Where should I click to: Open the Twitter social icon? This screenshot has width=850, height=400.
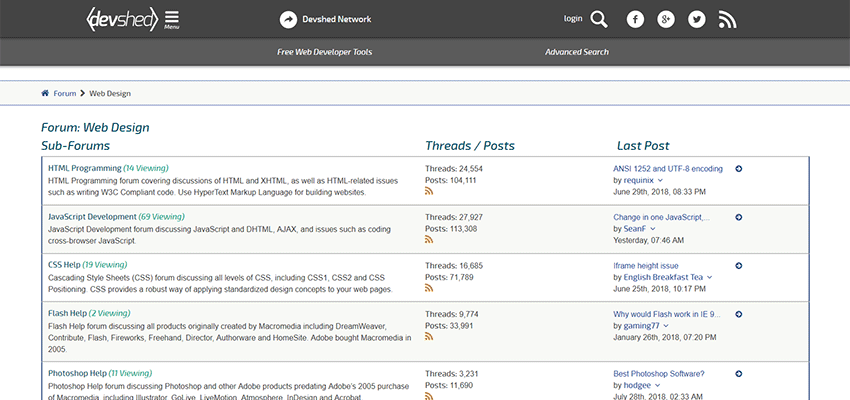pyautogui.click(x=696, y=19)
